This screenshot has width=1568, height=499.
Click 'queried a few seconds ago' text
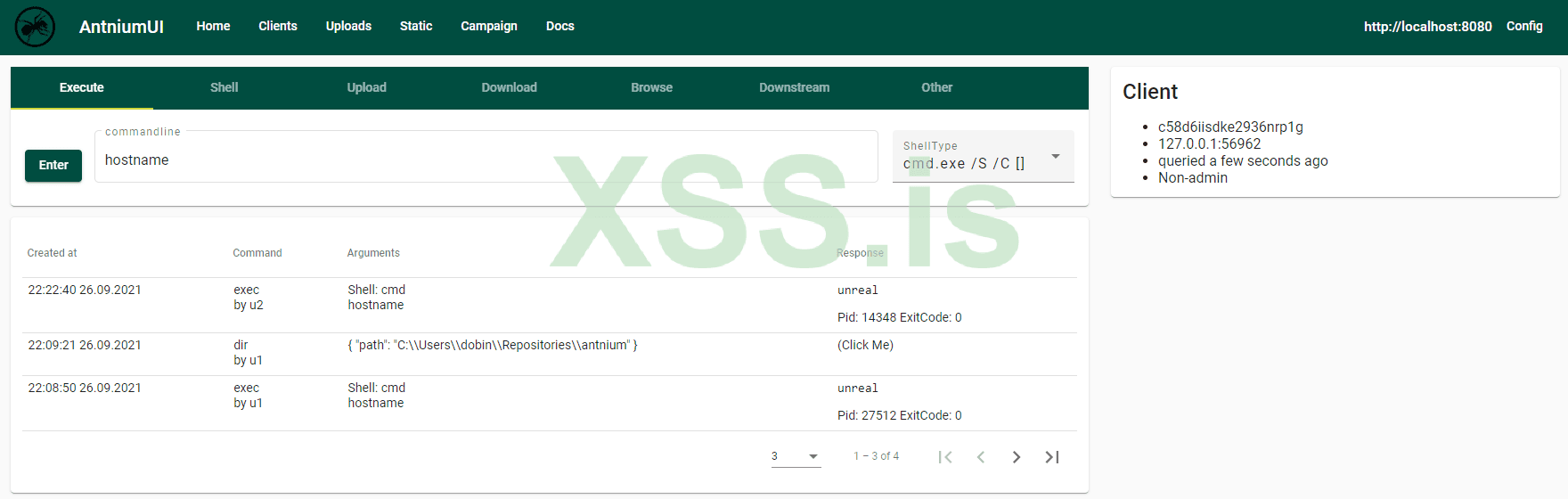point(1243,160)
